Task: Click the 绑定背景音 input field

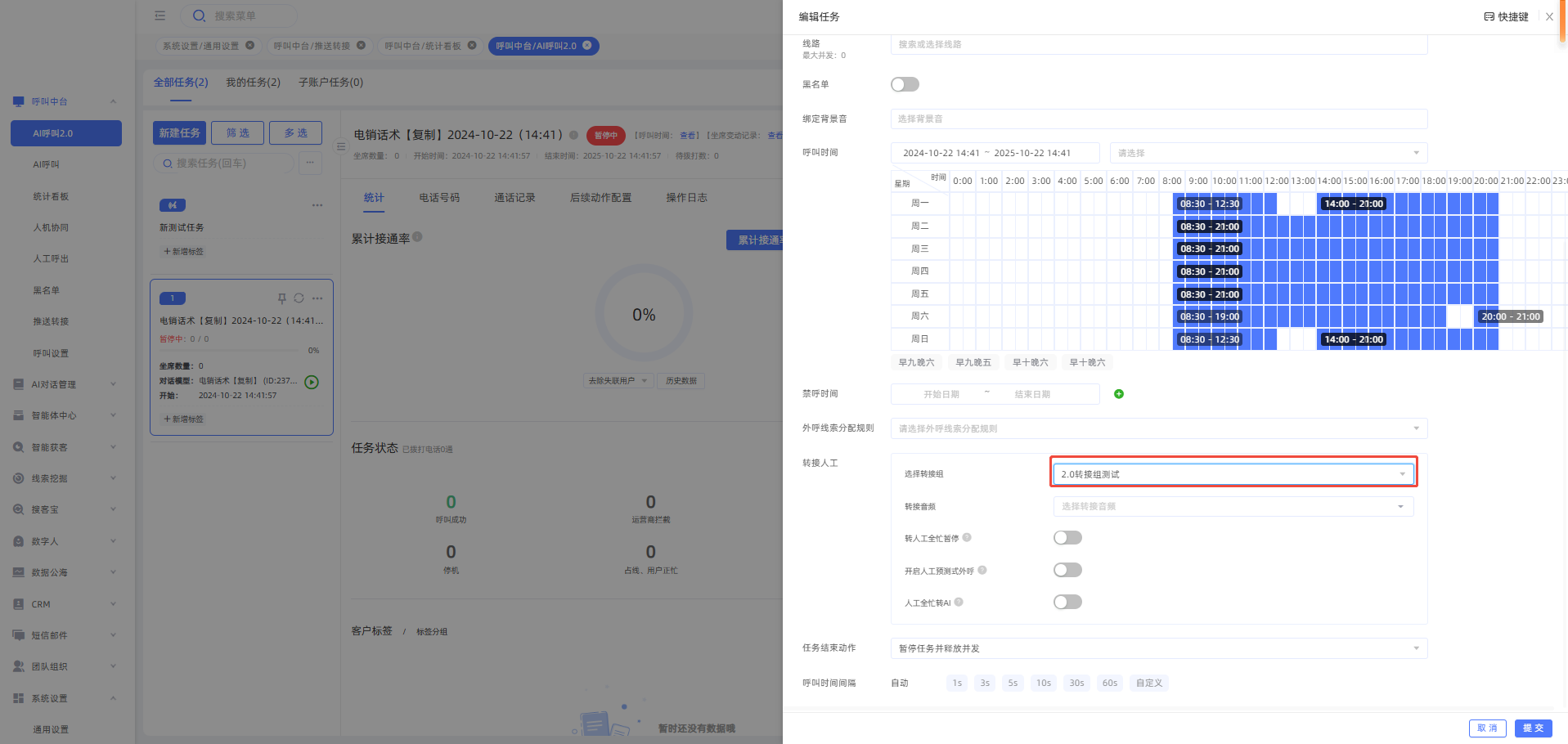Action: pos(1159,119)
